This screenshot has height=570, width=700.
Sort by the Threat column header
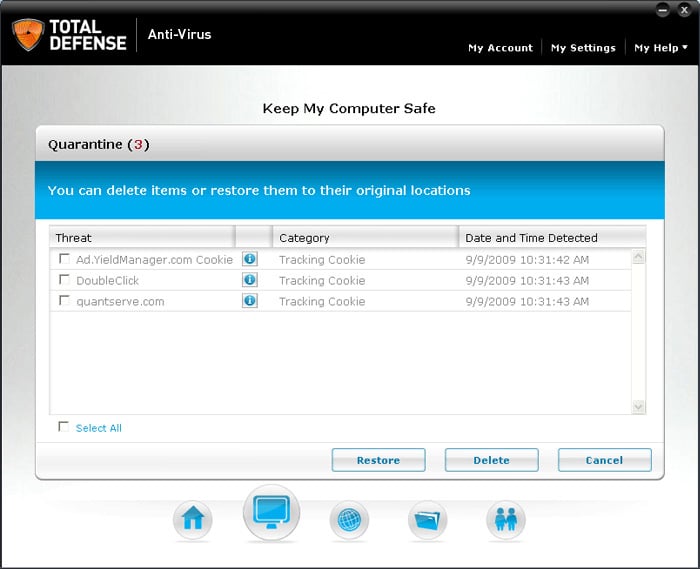pos(142,237)
